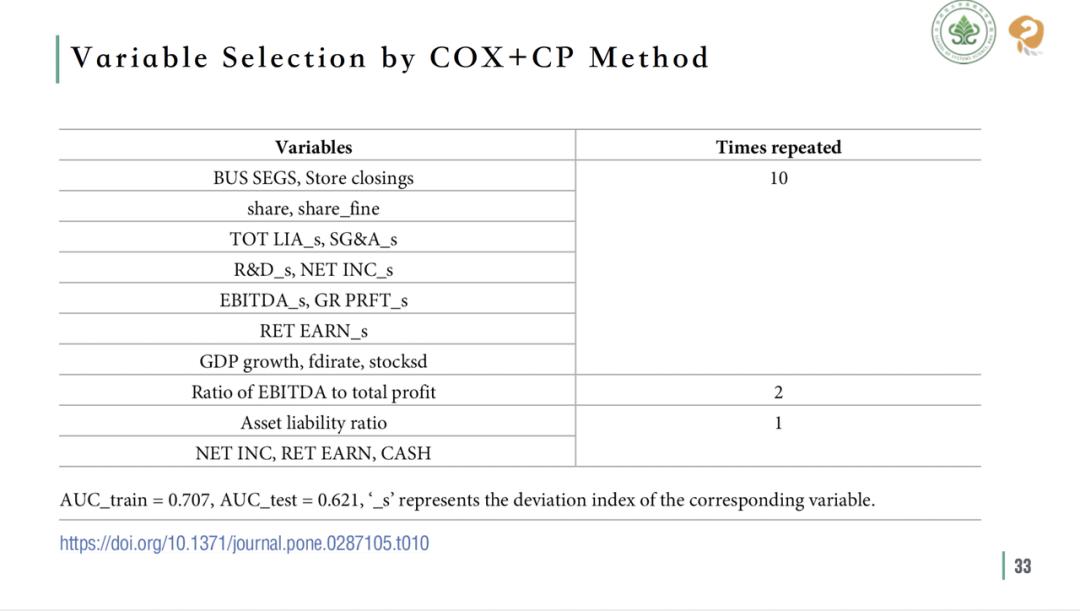Select 'Ratio of EBITDA to total profit' cell
Viewport: 1080px width, 611px height.
pyautogui.click(x=313, y=392)
